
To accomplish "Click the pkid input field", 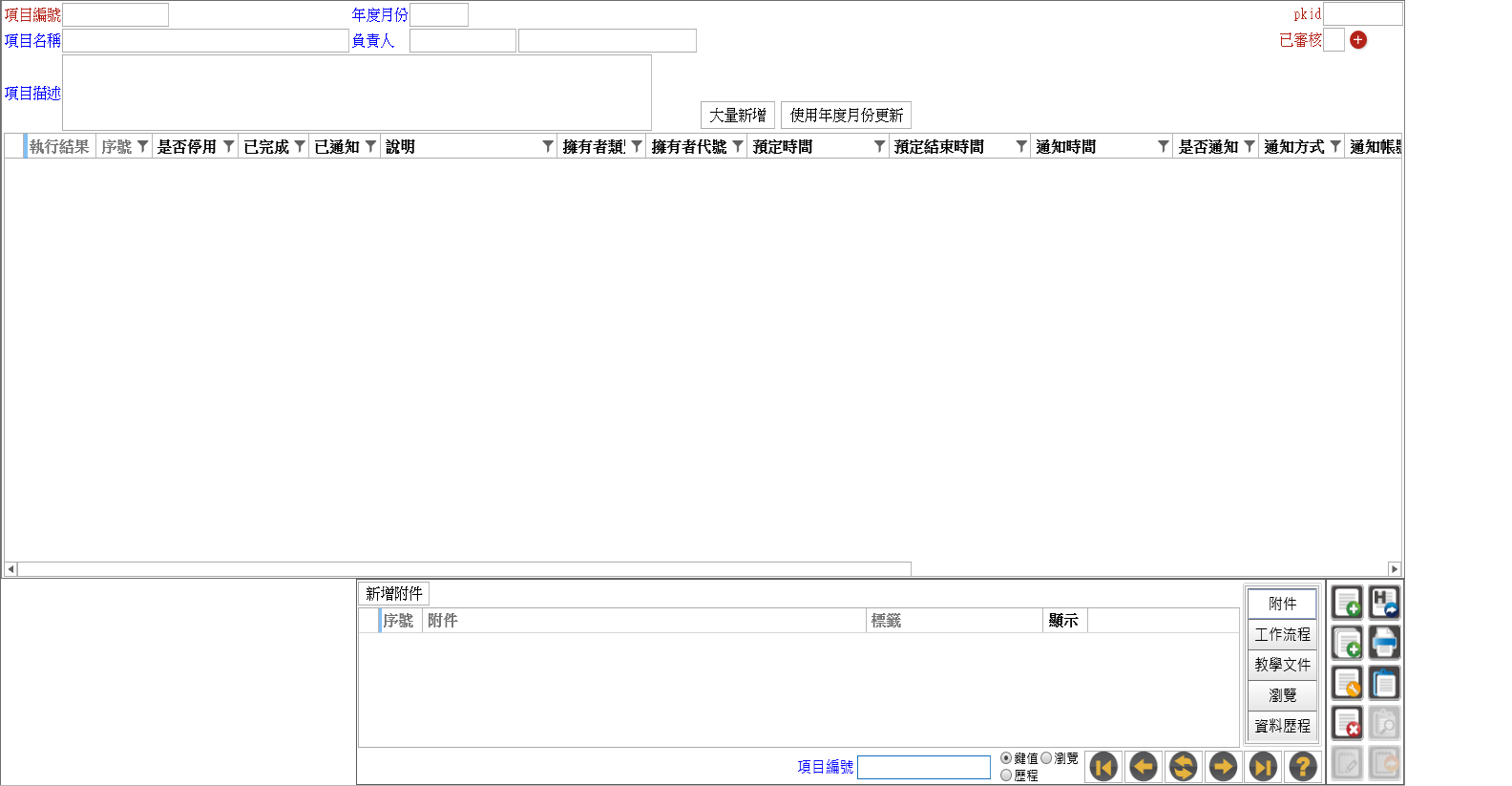I will click(x=1363, y=13).
